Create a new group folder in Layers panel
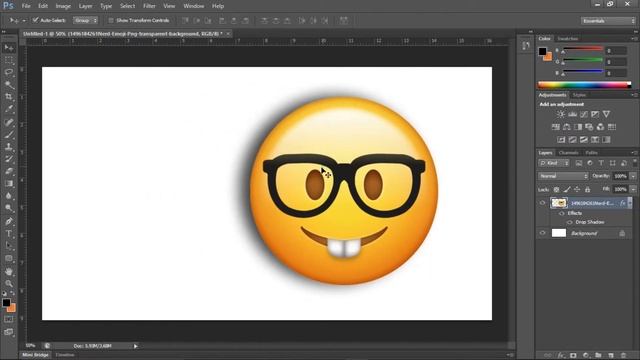 point(598,356)
